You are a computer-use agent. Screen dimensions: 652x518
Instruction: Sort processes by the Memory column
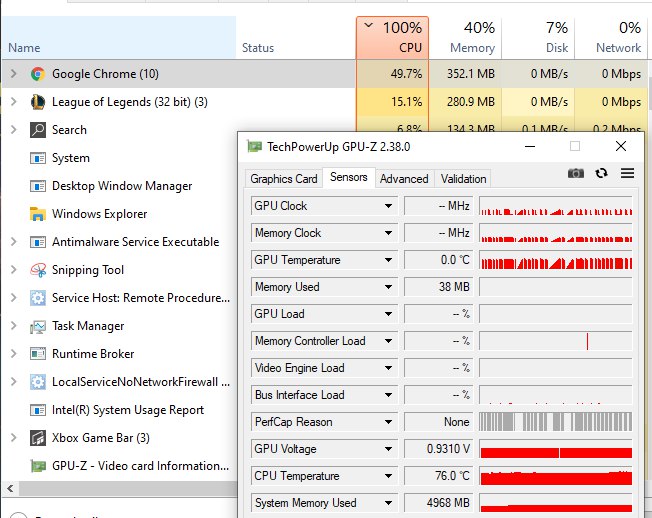pos(465,38)
